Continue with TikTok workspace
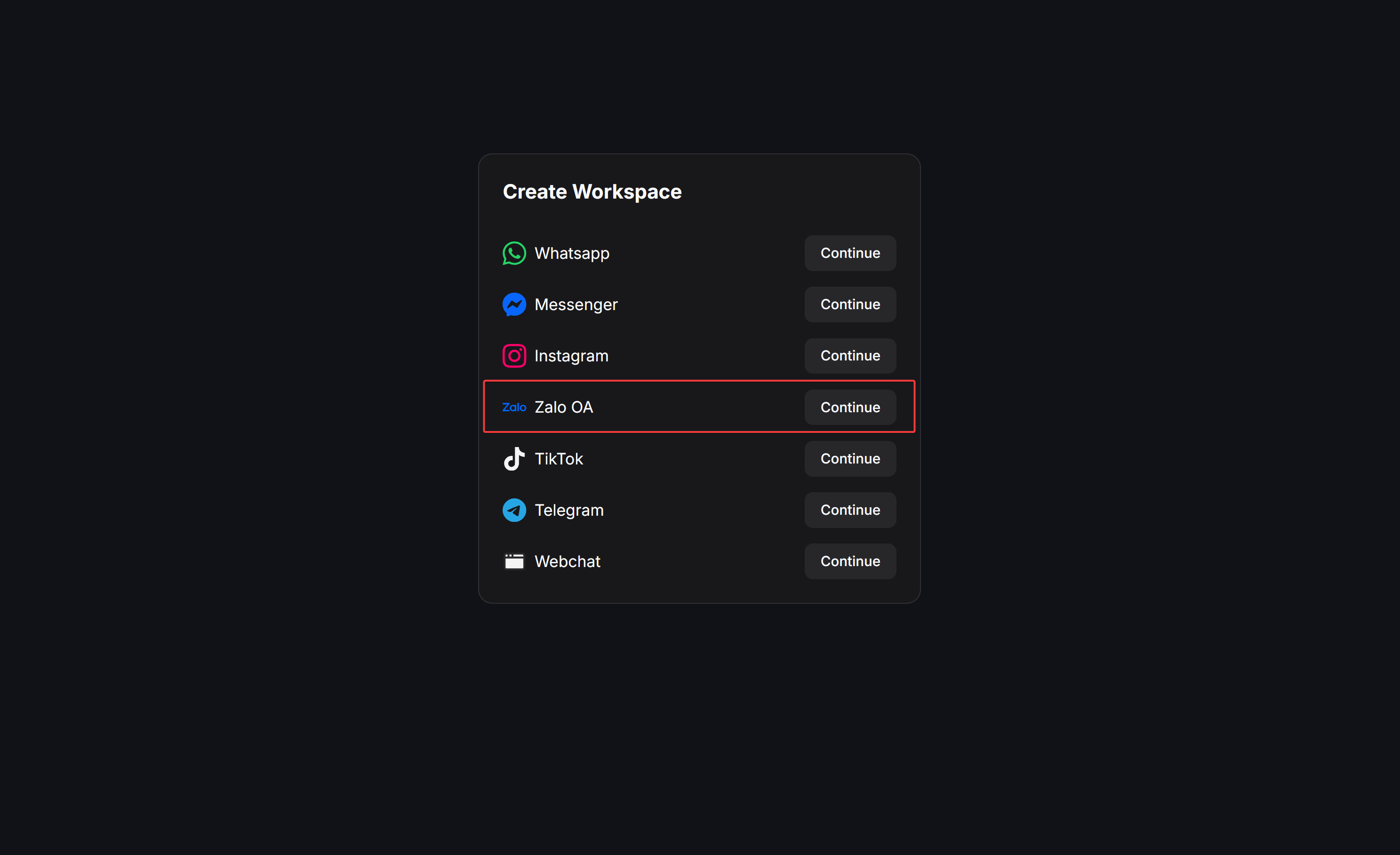The image size is (1400, 855). (x=850, y=458)
